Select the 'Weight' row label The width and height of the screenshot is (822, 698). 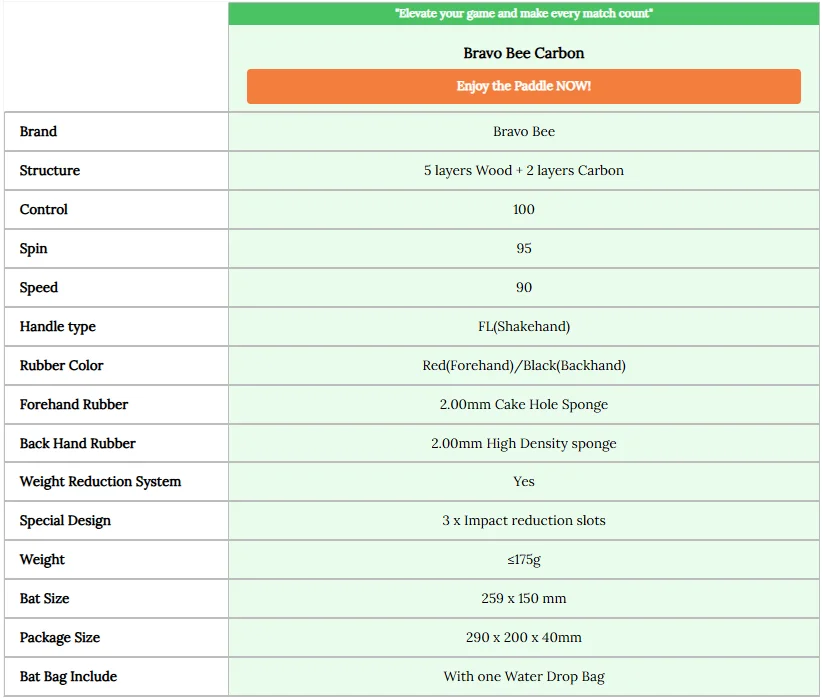coord(42,560)
